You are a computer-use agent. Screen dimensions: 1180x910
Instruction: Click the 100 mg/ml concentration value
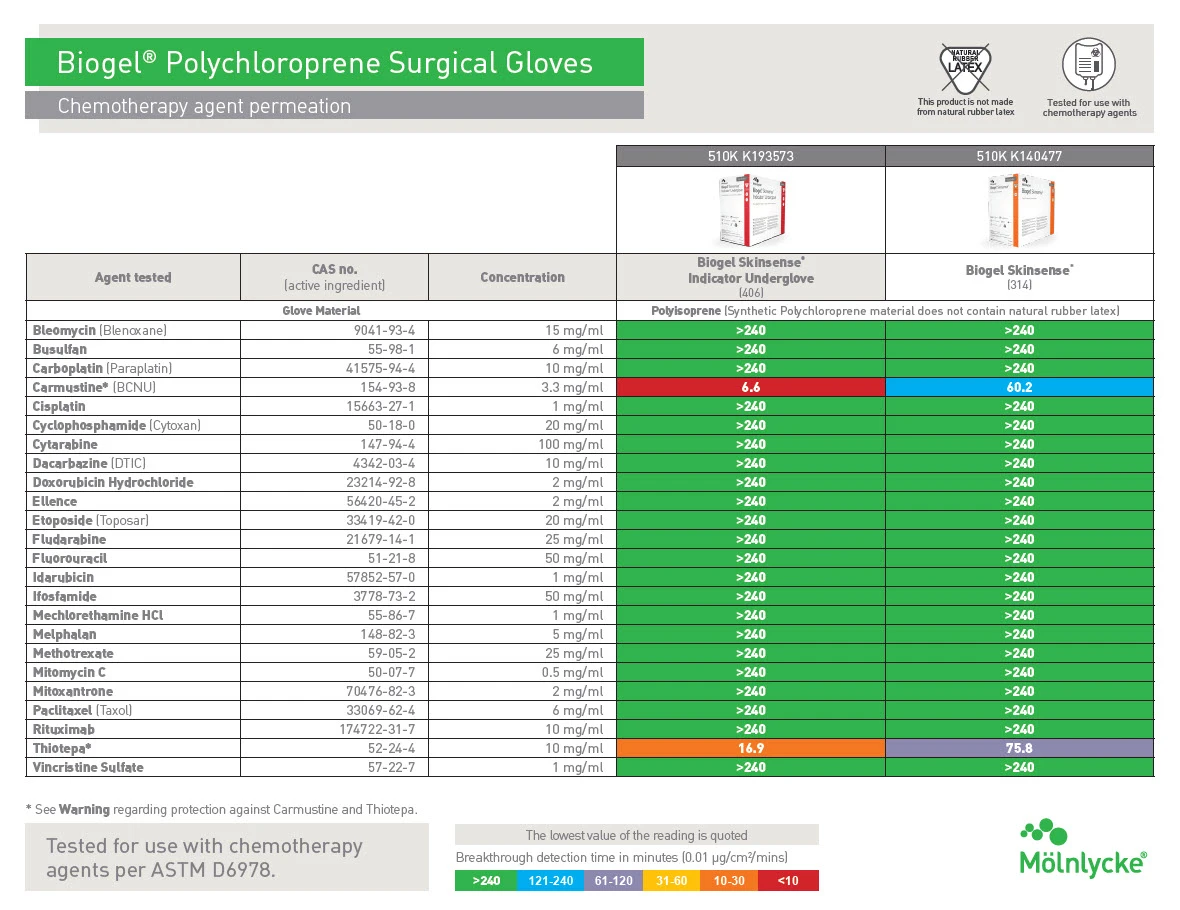[x=570, y=444]
